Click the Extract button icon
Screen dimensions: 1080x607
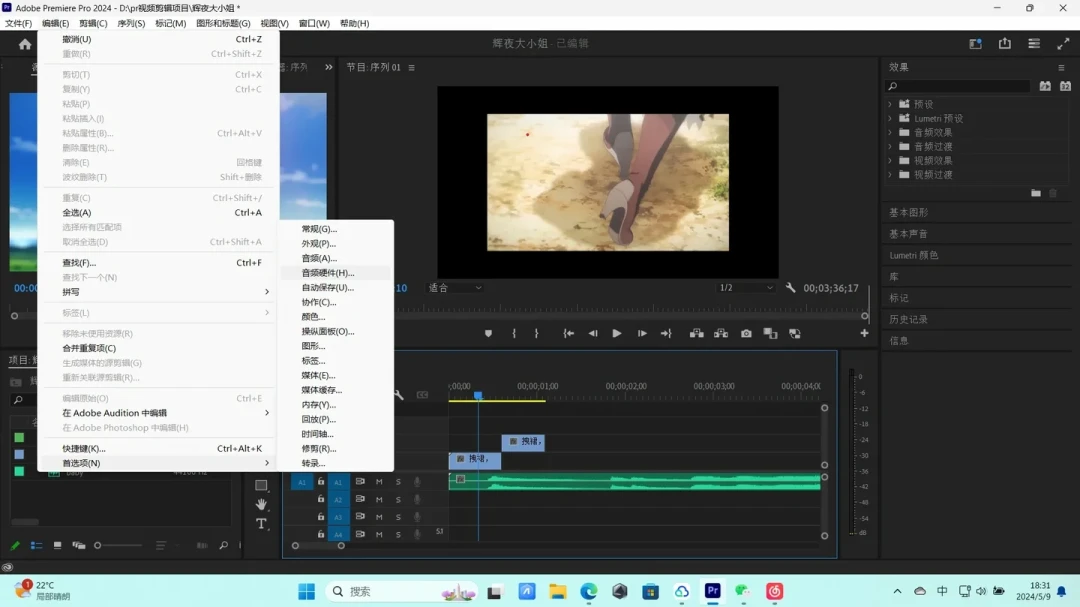tap(721, 333)
